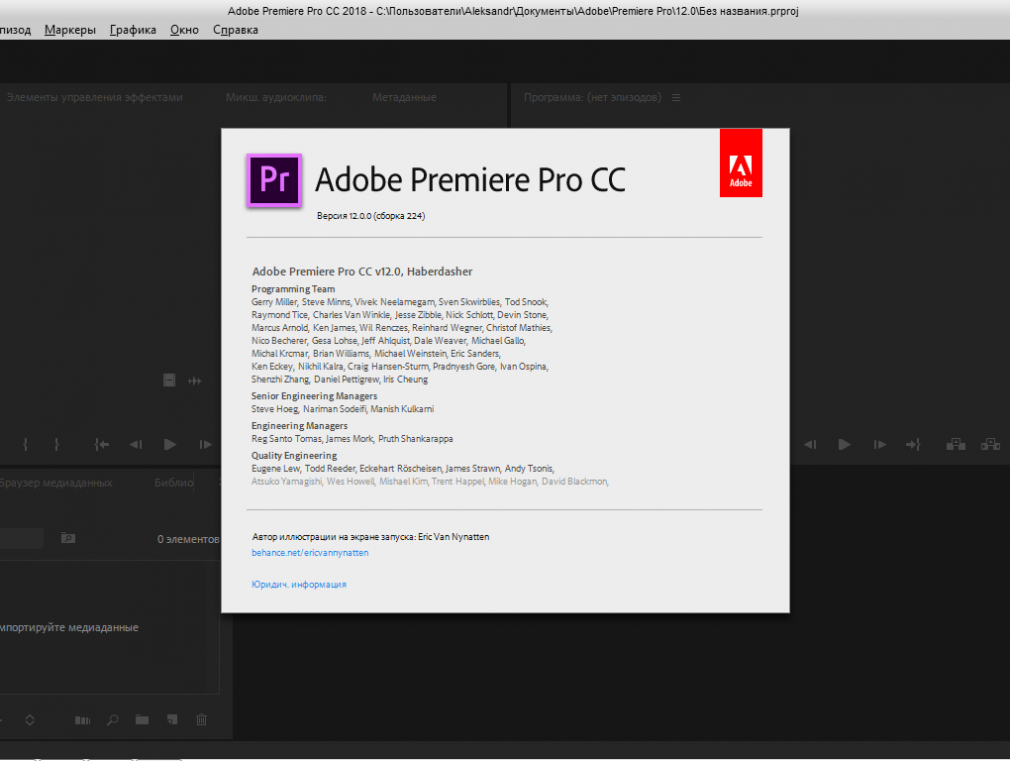Screen dimensions: 1010x761
Task: Play sequence in the Program monitor
Action: tap(844, 445)
